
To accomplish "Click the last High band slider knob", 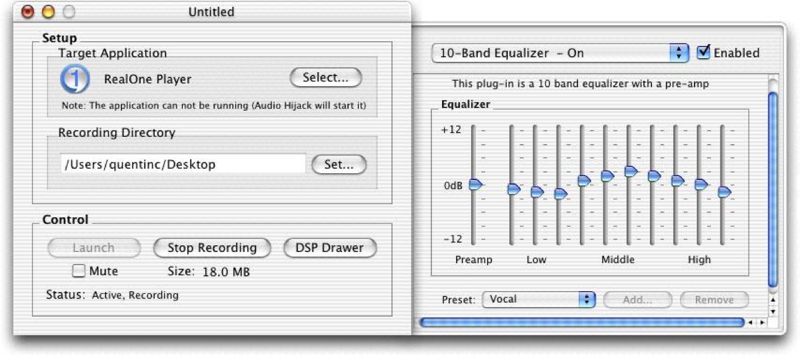I will [x=724, y=192].
